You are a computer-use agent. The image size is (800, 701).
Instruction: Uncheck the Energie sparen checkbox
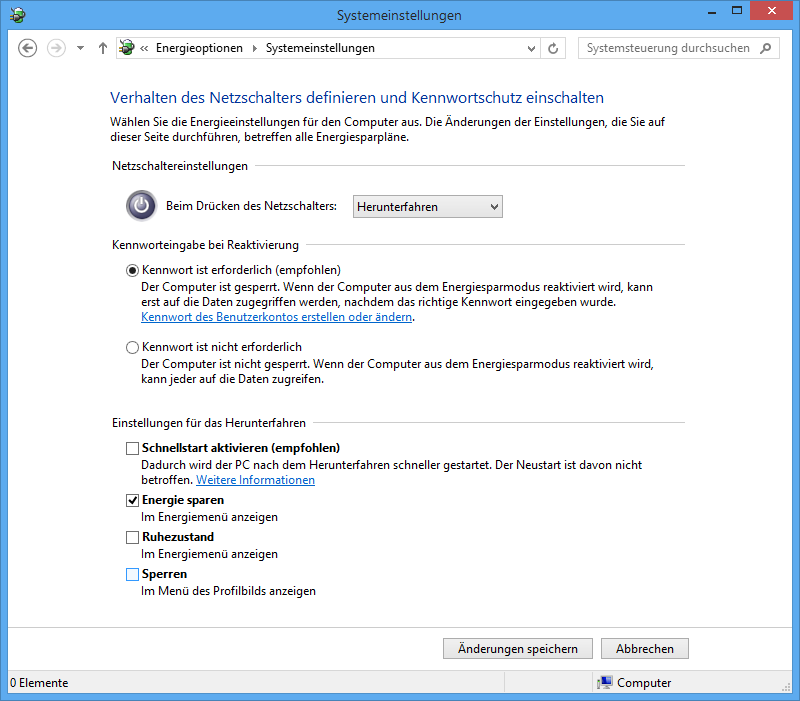[133, 500]
